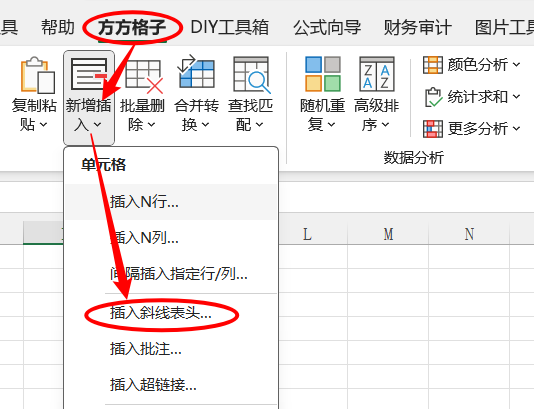Click the 复制粘贴 clipboard icon
The image size is (534, 409).
(x=37, y=75)
